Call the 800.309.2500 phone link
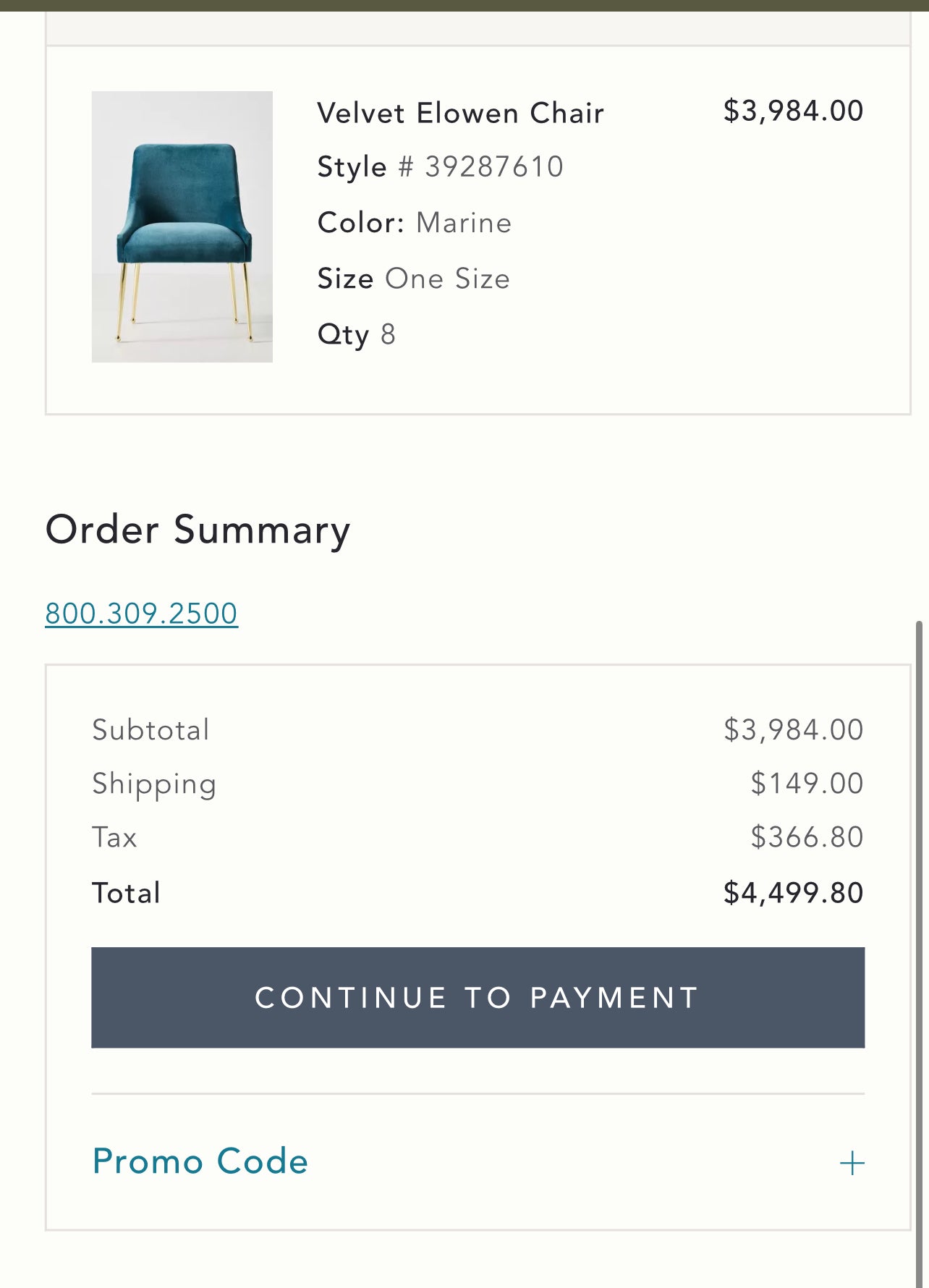This screenshot has width=929, height=1288. pyautogui.click(x=142, y=614)
